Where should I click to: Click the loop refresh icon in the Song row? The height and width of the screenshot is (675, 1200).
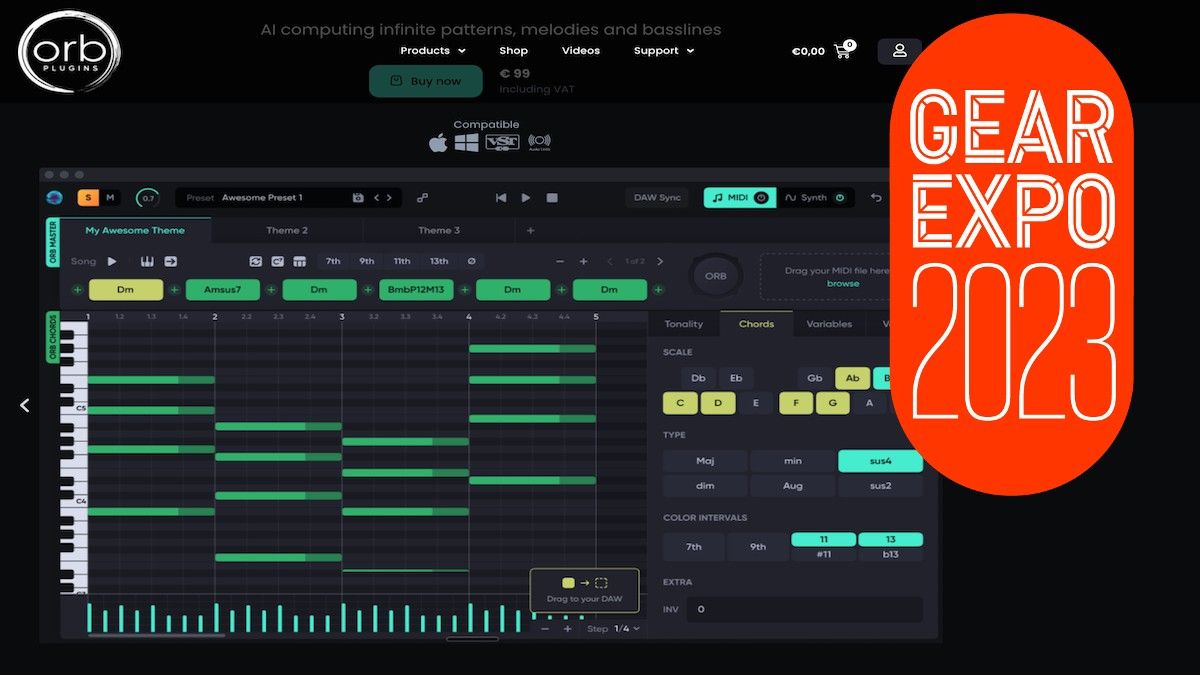pyautogui.click(x=256, y=261)
